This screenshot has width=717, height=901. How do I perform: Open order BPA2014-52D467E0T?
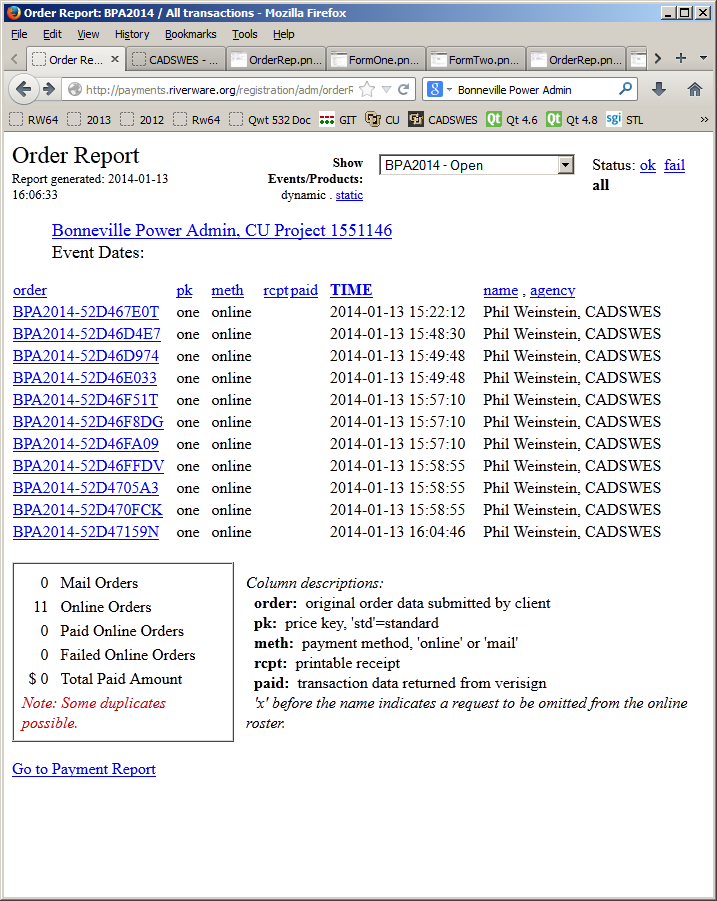click(x=86, y=312)
